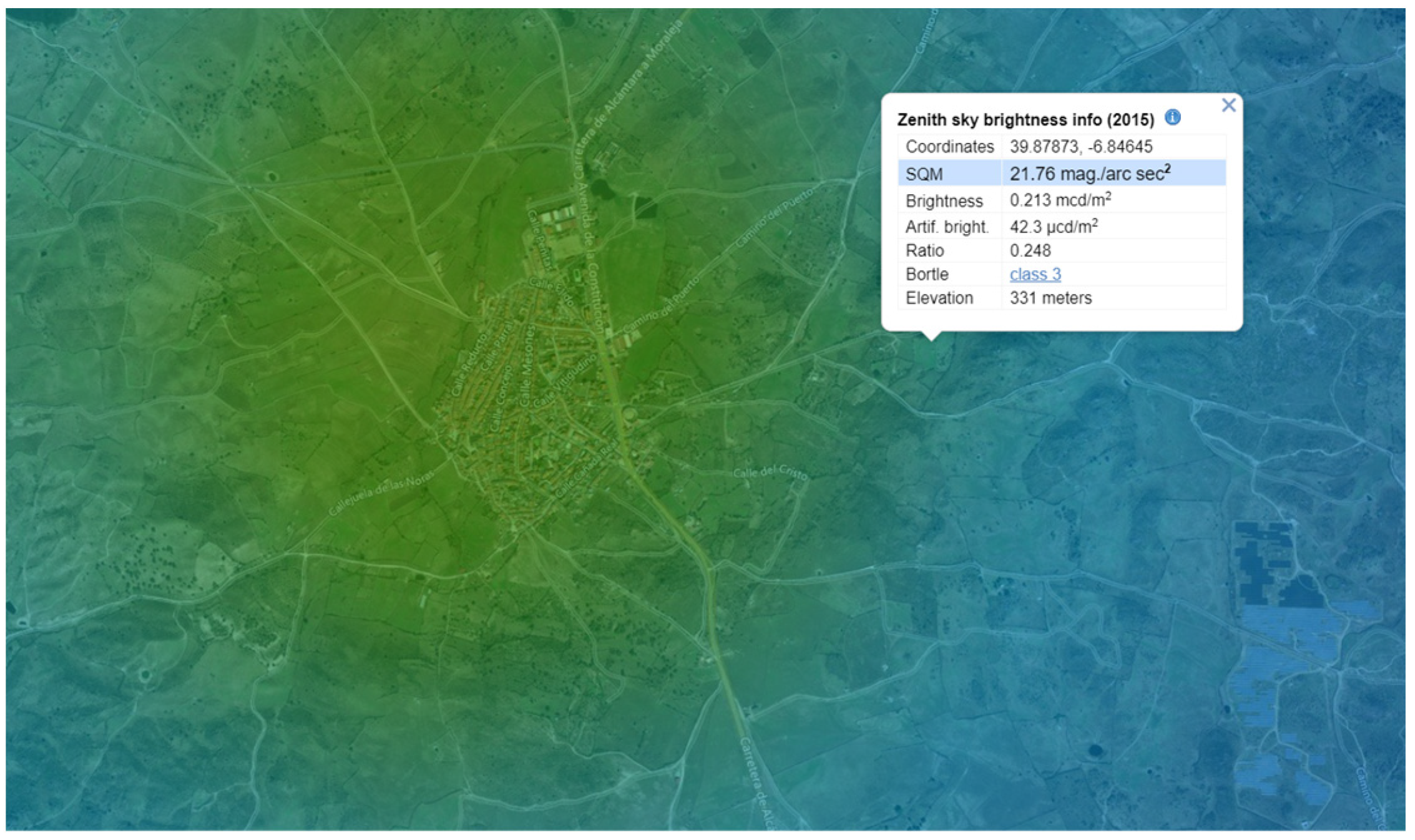
Task: Click the Avenida de la Constitución label
Action: [590, 256]
